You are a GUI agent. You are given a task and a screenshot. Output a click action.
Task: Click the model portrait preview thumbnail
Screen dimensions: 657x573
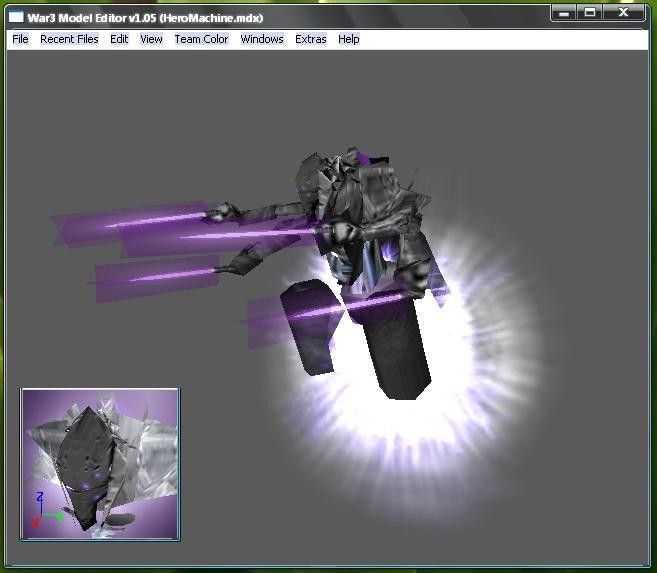(100, 465)
